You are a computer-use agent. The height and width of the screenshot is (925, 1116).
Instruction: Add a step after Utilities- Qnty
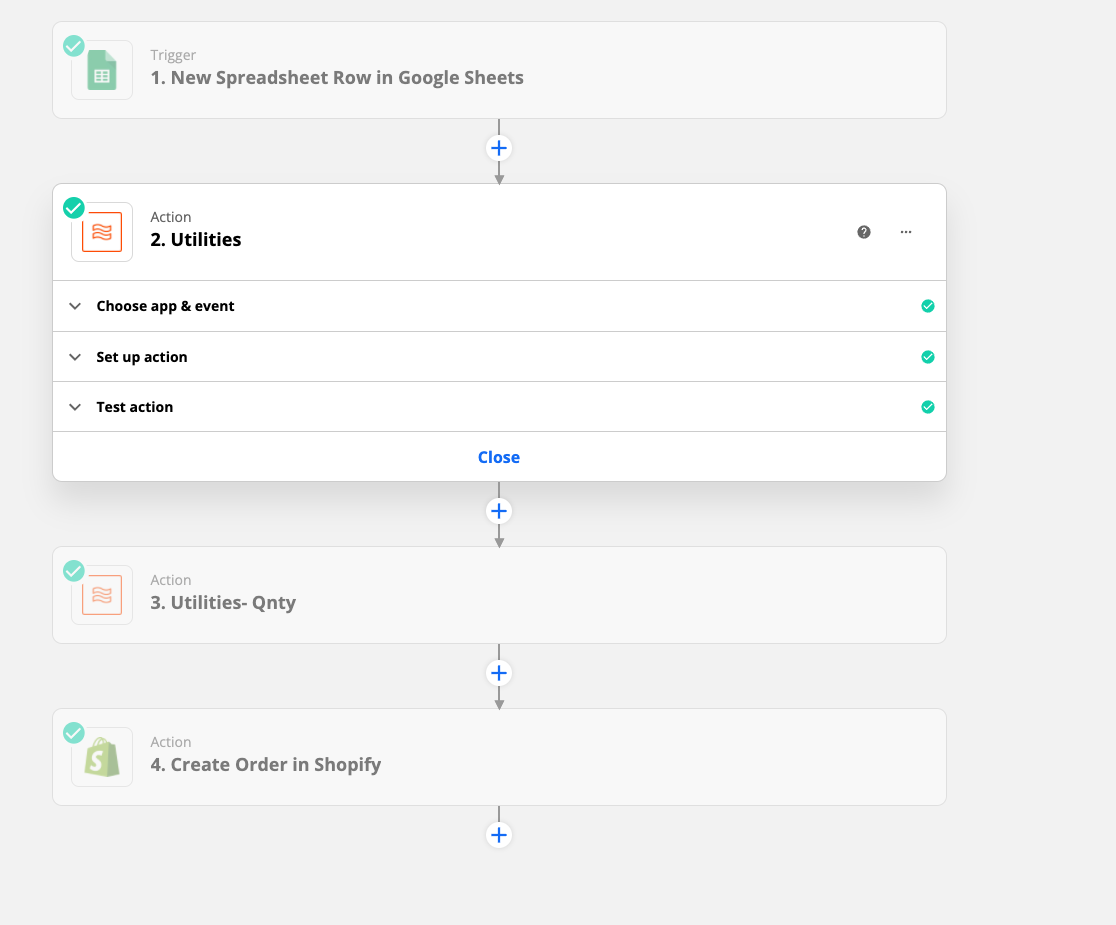tap(499, 673)
